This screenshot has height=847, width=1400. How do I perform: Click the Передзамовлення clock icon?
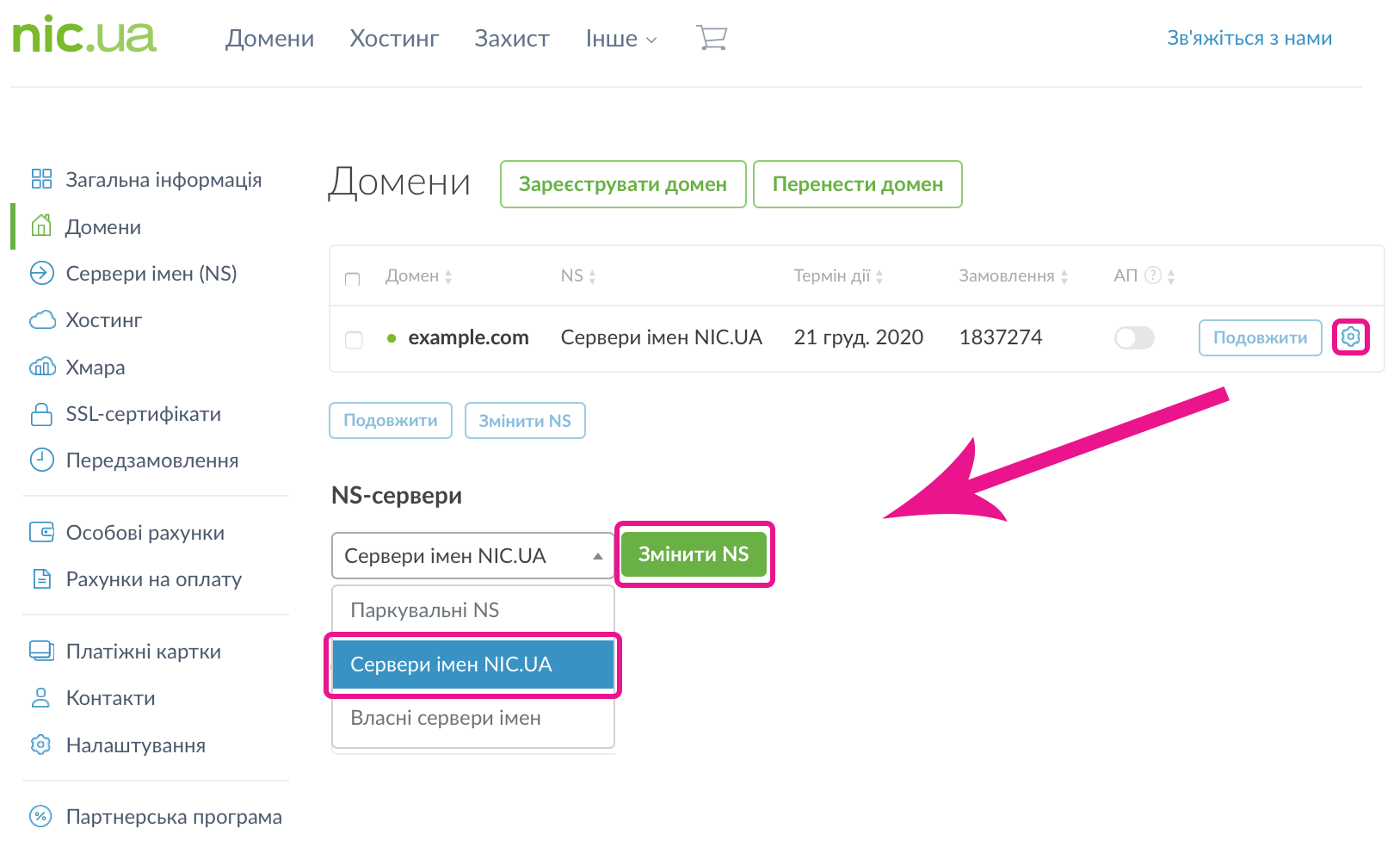41,461
